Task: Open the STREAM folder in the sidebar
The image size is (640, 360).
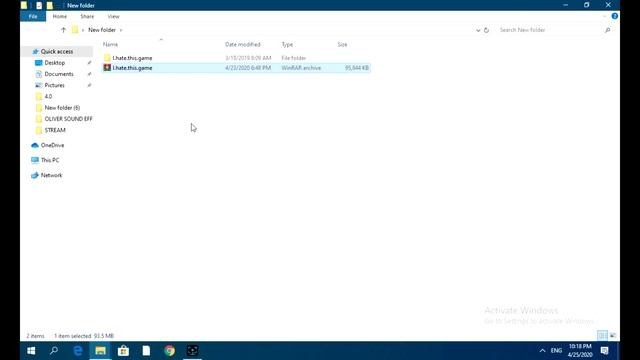Action: pyautogui.click(x=55, y=130)
